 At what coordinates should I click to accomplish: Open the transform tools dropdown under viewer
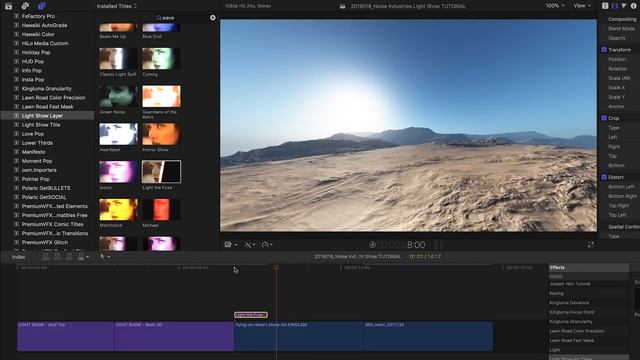point(231,244)
